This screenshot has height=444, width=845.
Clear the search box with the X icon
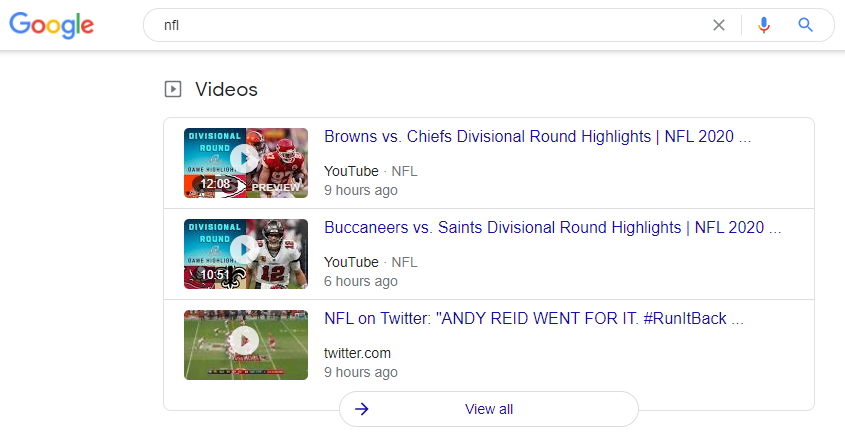718,25
